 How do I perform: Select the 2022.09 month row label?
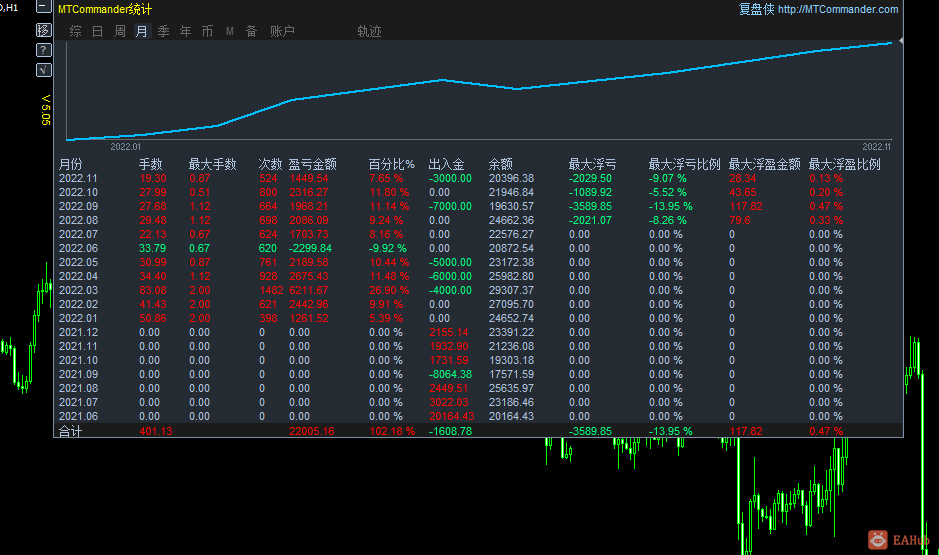pos(78,207)
